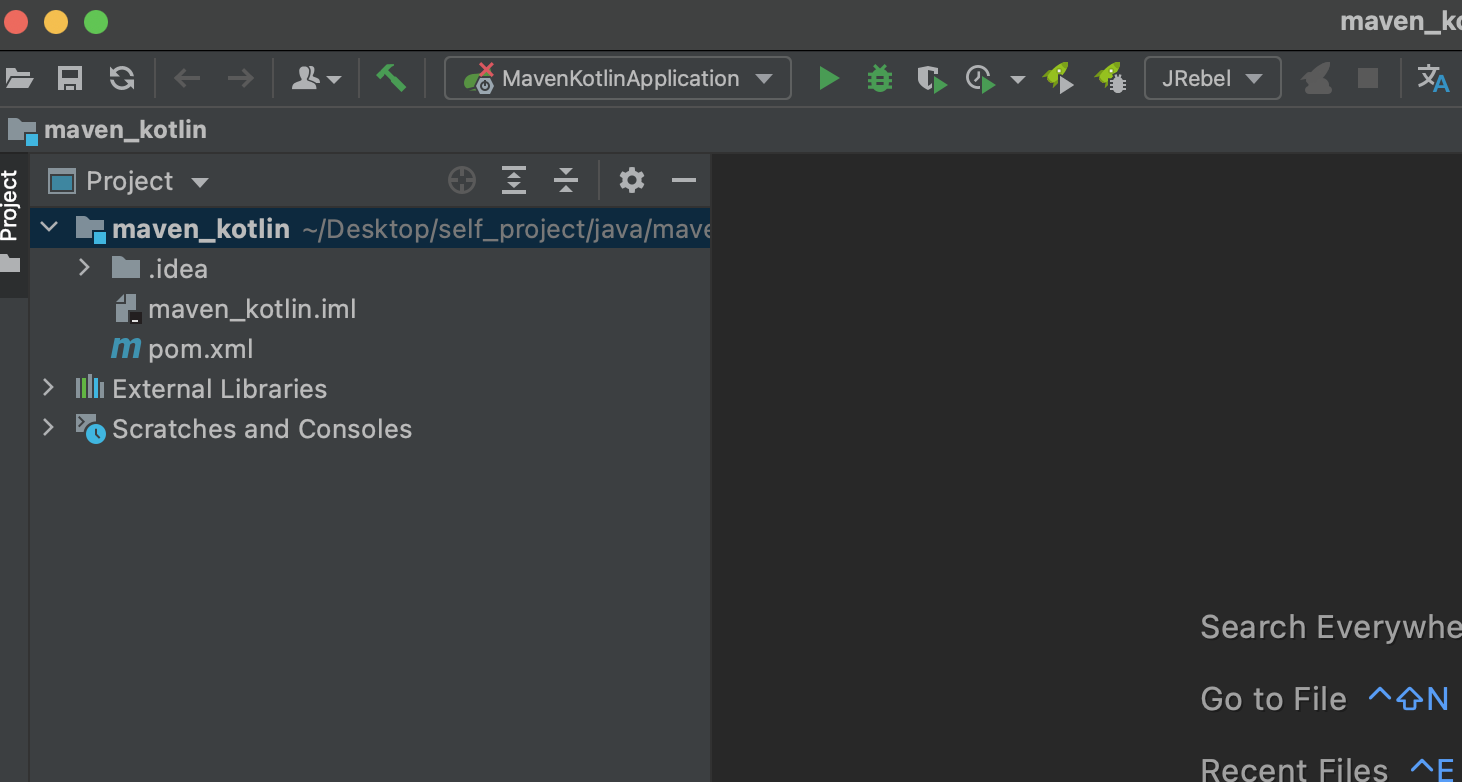Click the Recent Files hint text
The image size is (1462, 782).
[x=1294, y=769]
